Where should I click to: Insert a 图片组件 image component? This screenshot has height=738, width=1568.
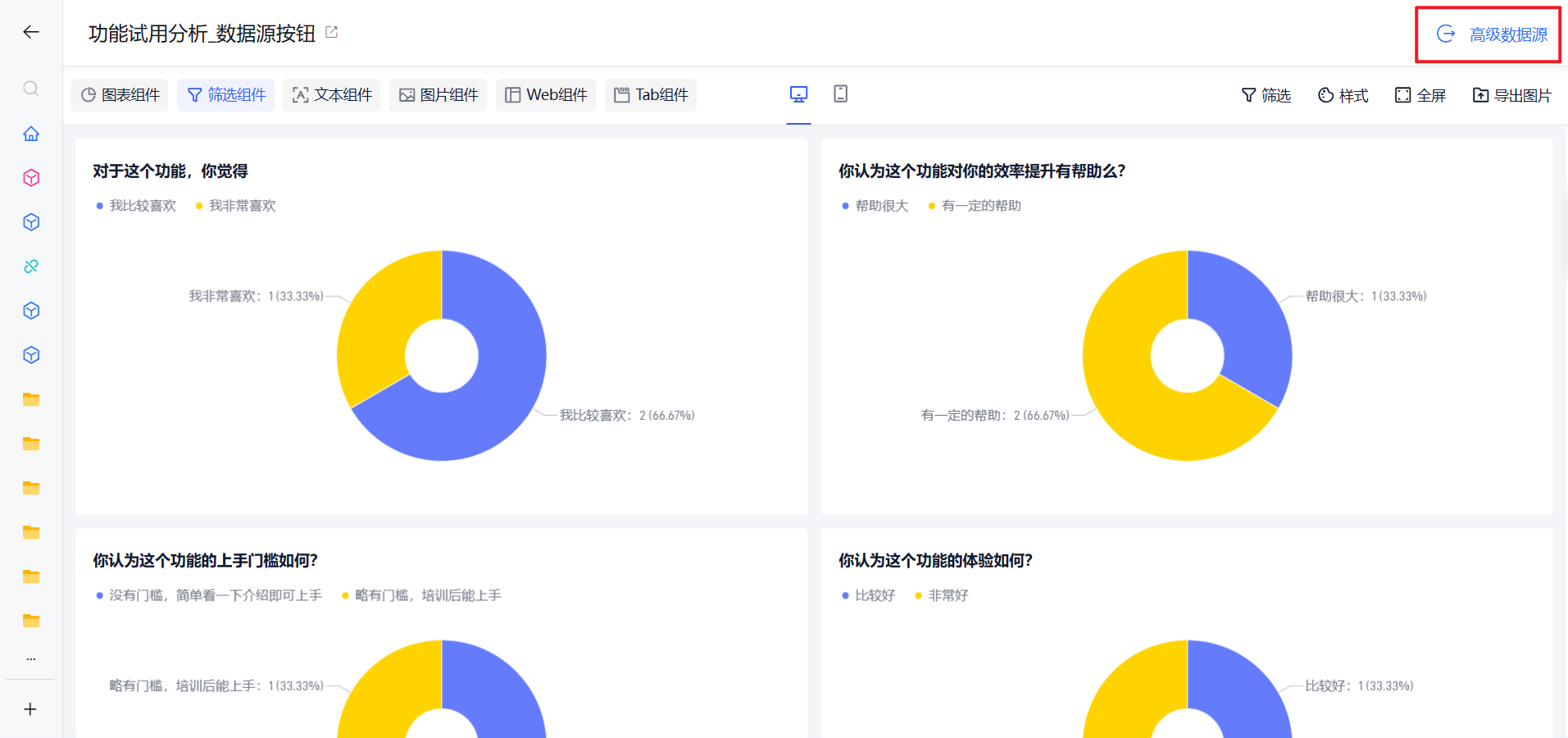click(439, 95)
